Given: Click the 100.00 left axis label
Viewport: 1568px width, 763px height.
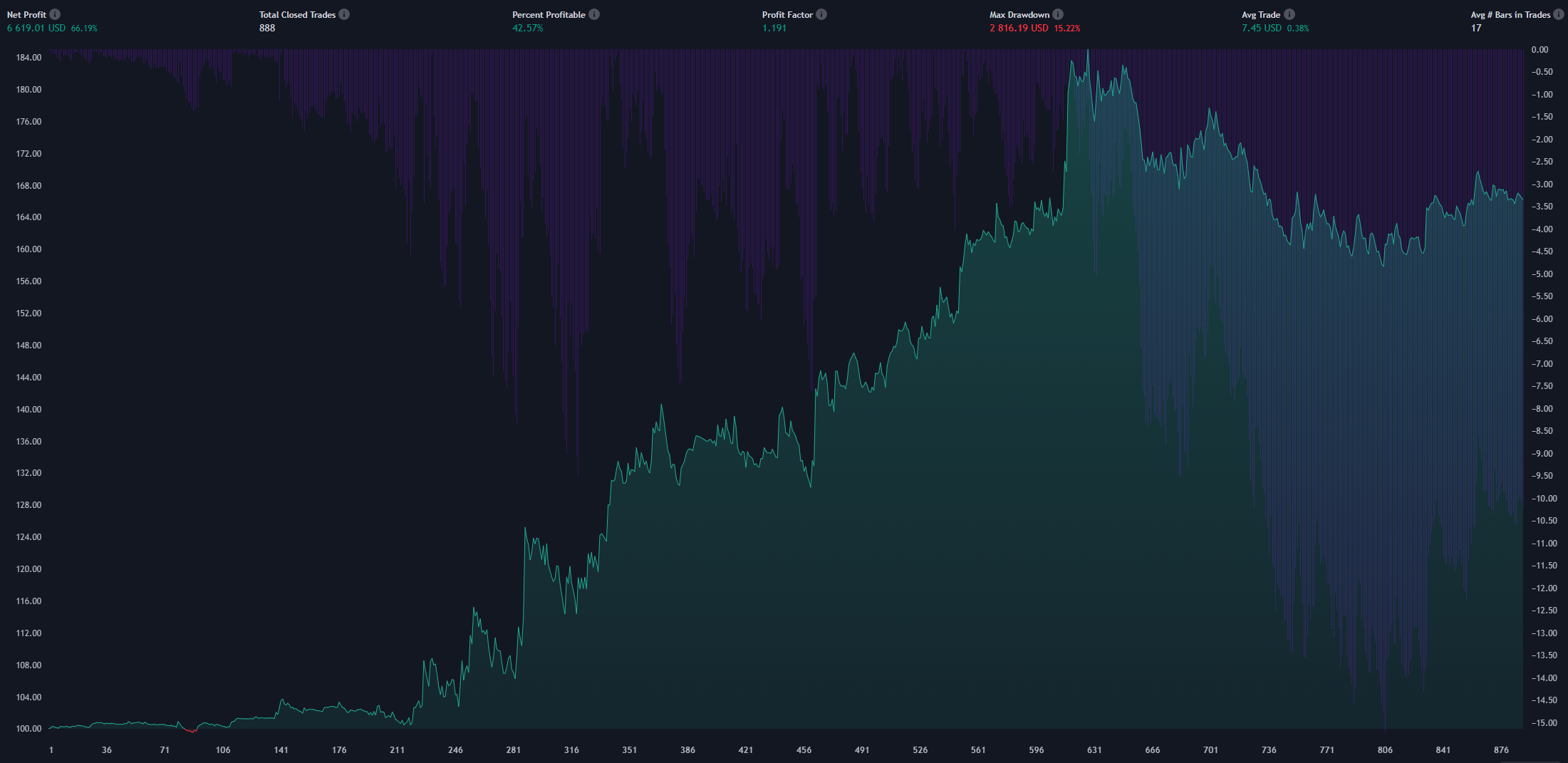Looking at the screenshot, I should 28,729.
